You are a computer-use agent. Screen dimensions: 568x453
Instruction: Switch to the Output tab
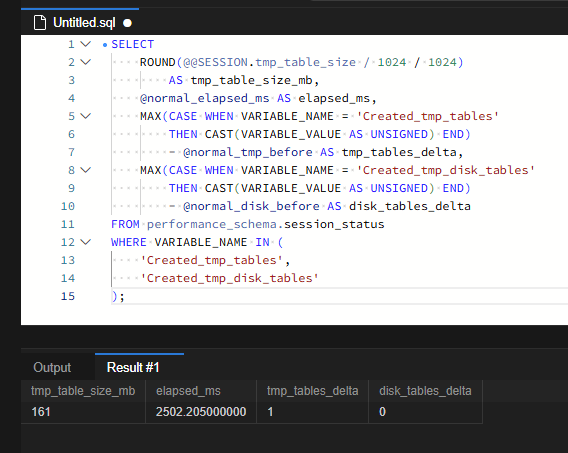pyautogui.click(x=52, y=367)
